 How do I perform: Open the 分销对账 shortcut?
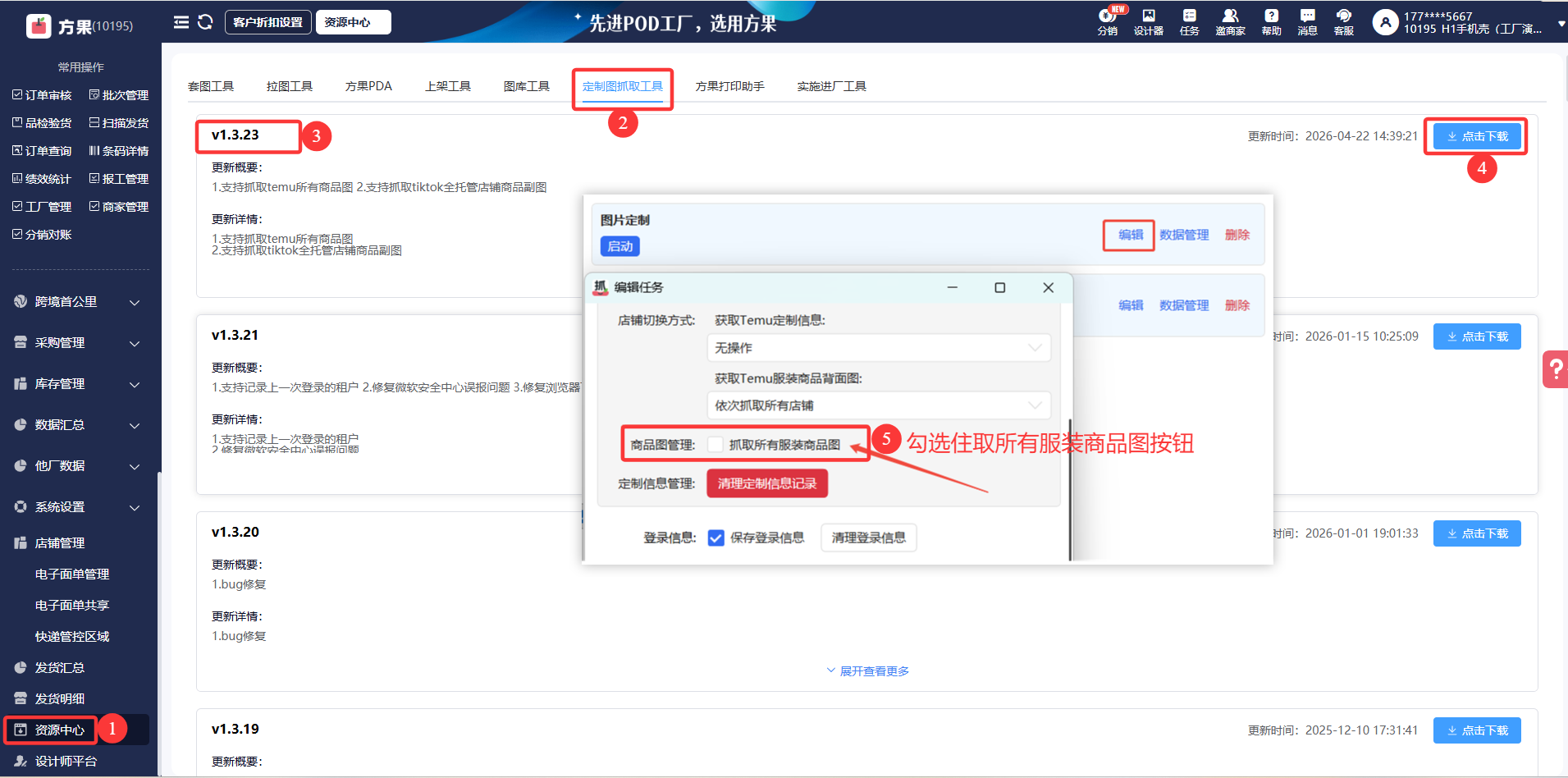coord(42,235)
